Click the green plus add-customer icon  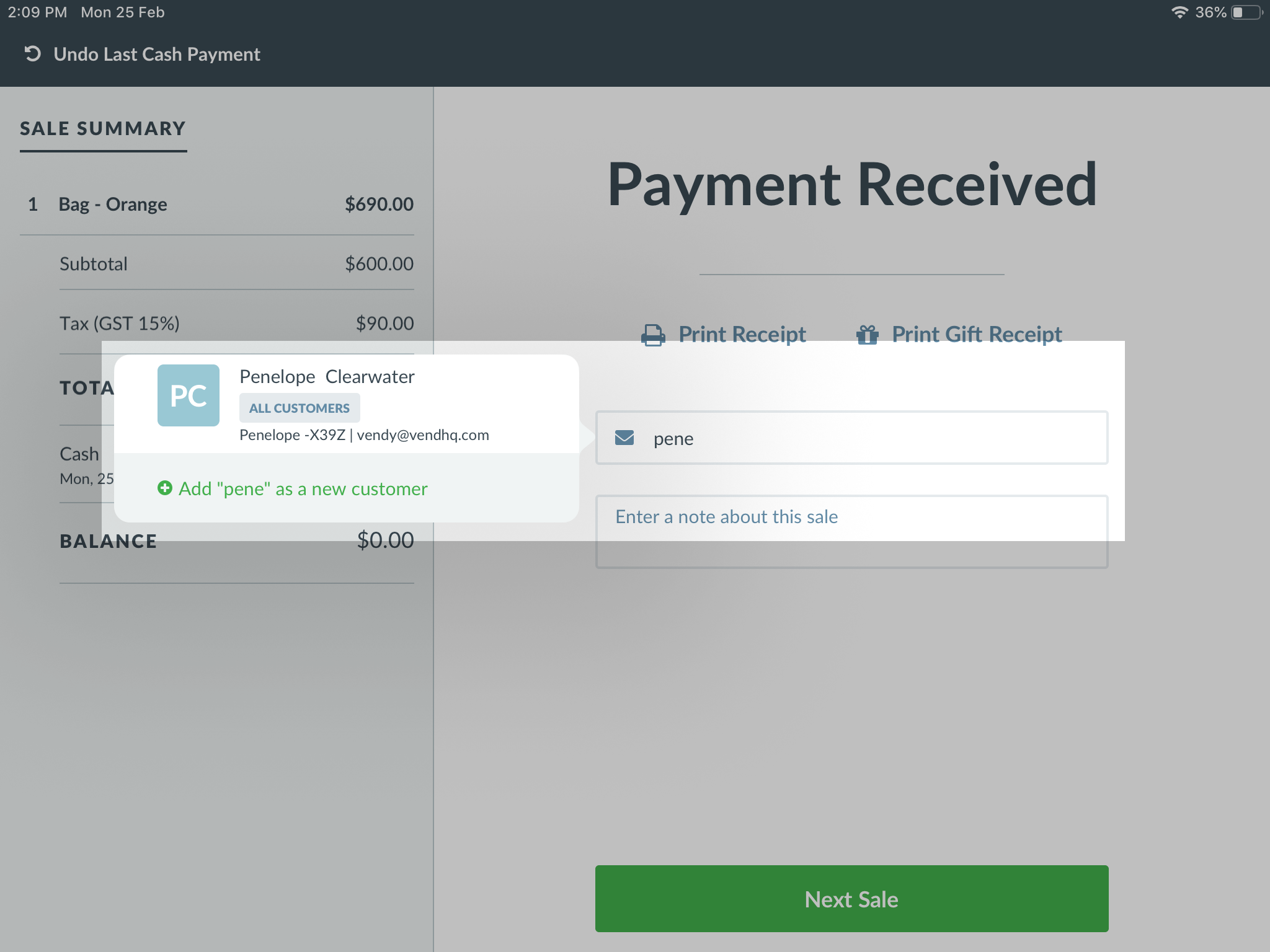point(164,488)
